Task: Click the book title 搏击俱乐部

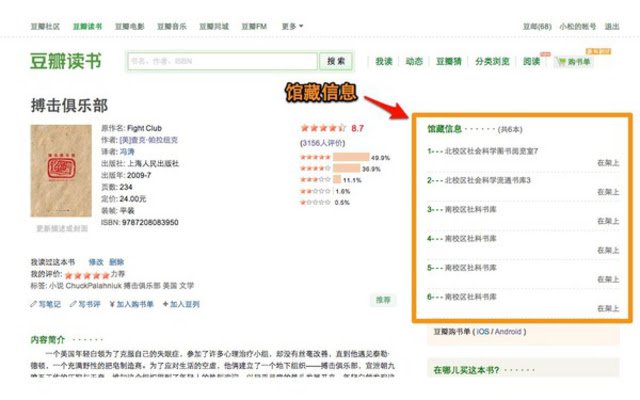Action: [69, 106]
